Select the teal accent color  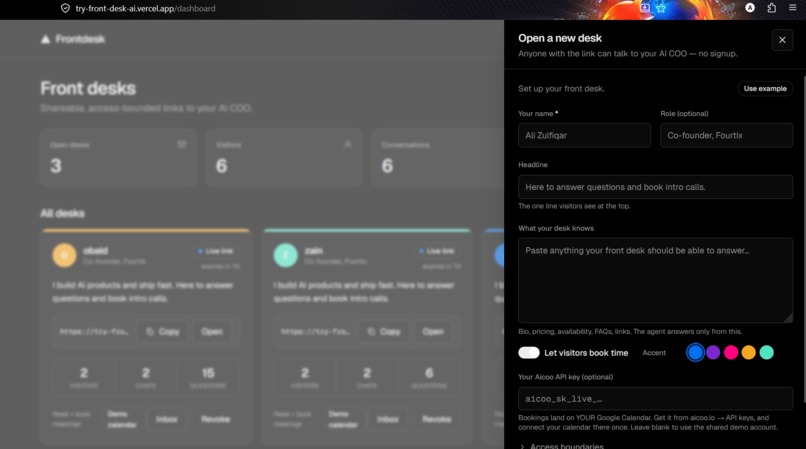[766, 352]
